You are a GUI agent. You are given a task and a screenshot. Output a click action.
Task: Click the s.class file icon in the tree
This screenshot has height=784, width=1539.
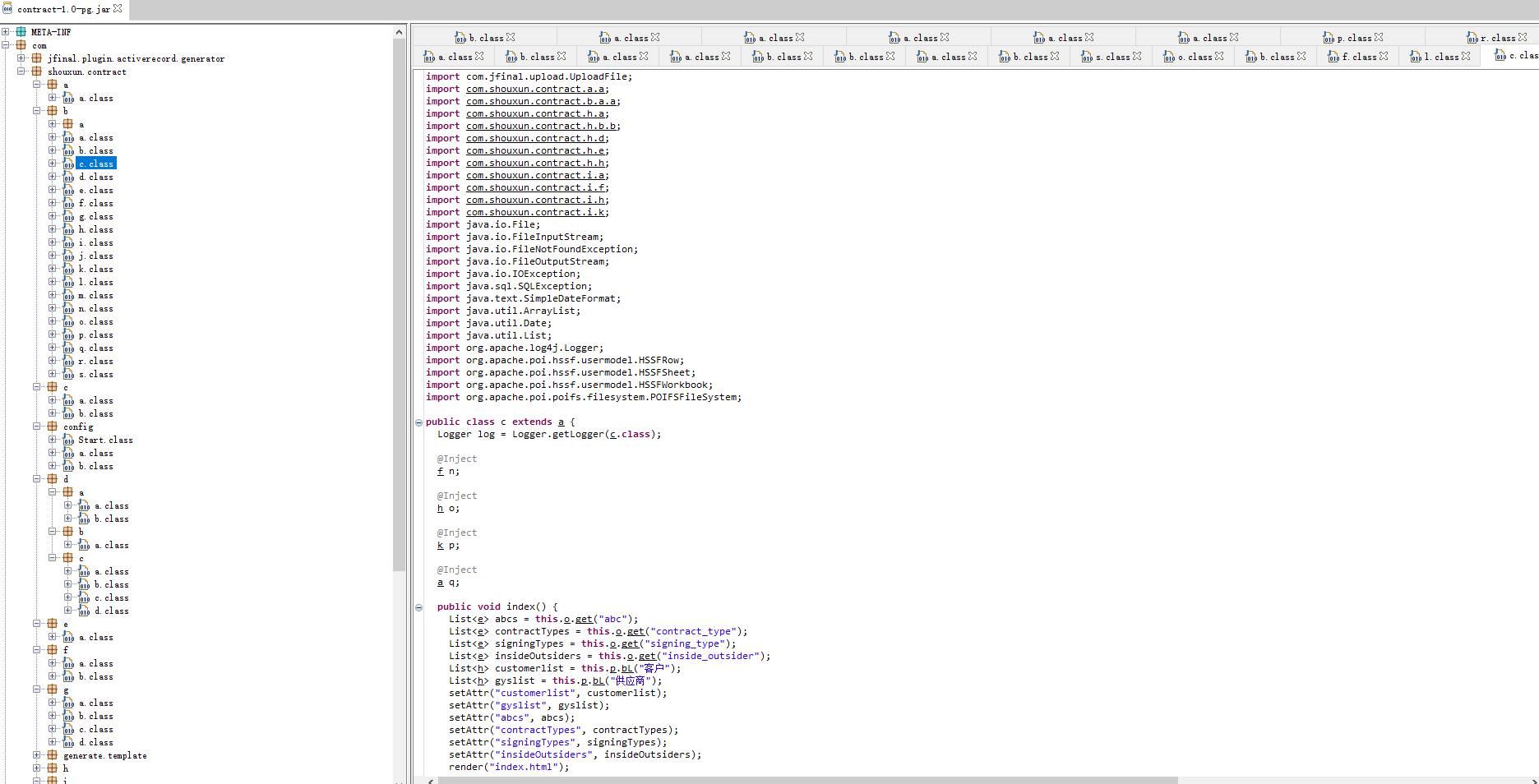pyautogui.click(x=68, y=374)
